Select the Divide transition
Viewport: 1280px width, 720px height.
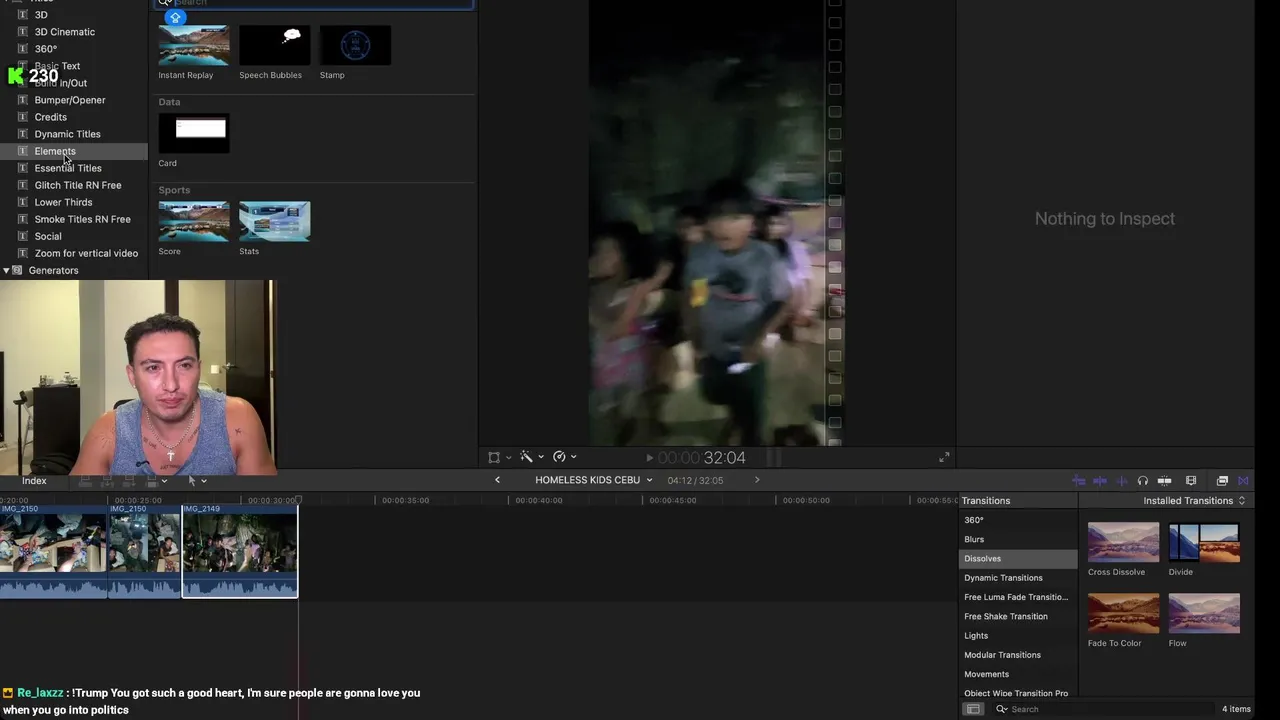coord(1204,543)
